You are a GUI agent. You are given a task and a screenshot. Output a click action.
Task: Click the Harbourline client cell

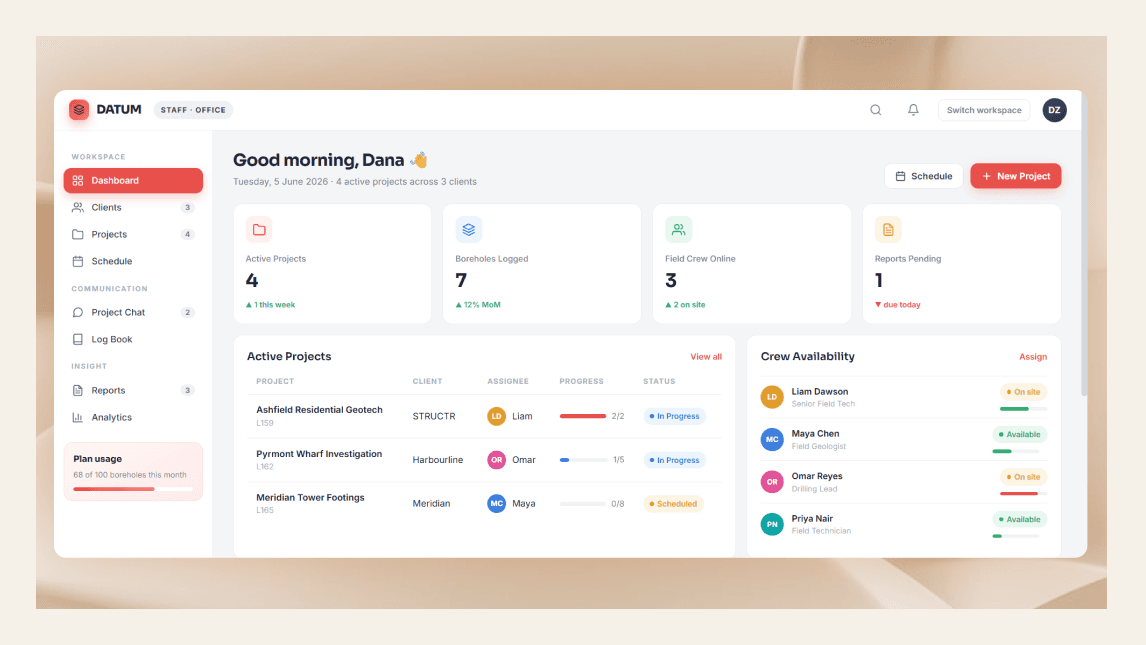438,460
